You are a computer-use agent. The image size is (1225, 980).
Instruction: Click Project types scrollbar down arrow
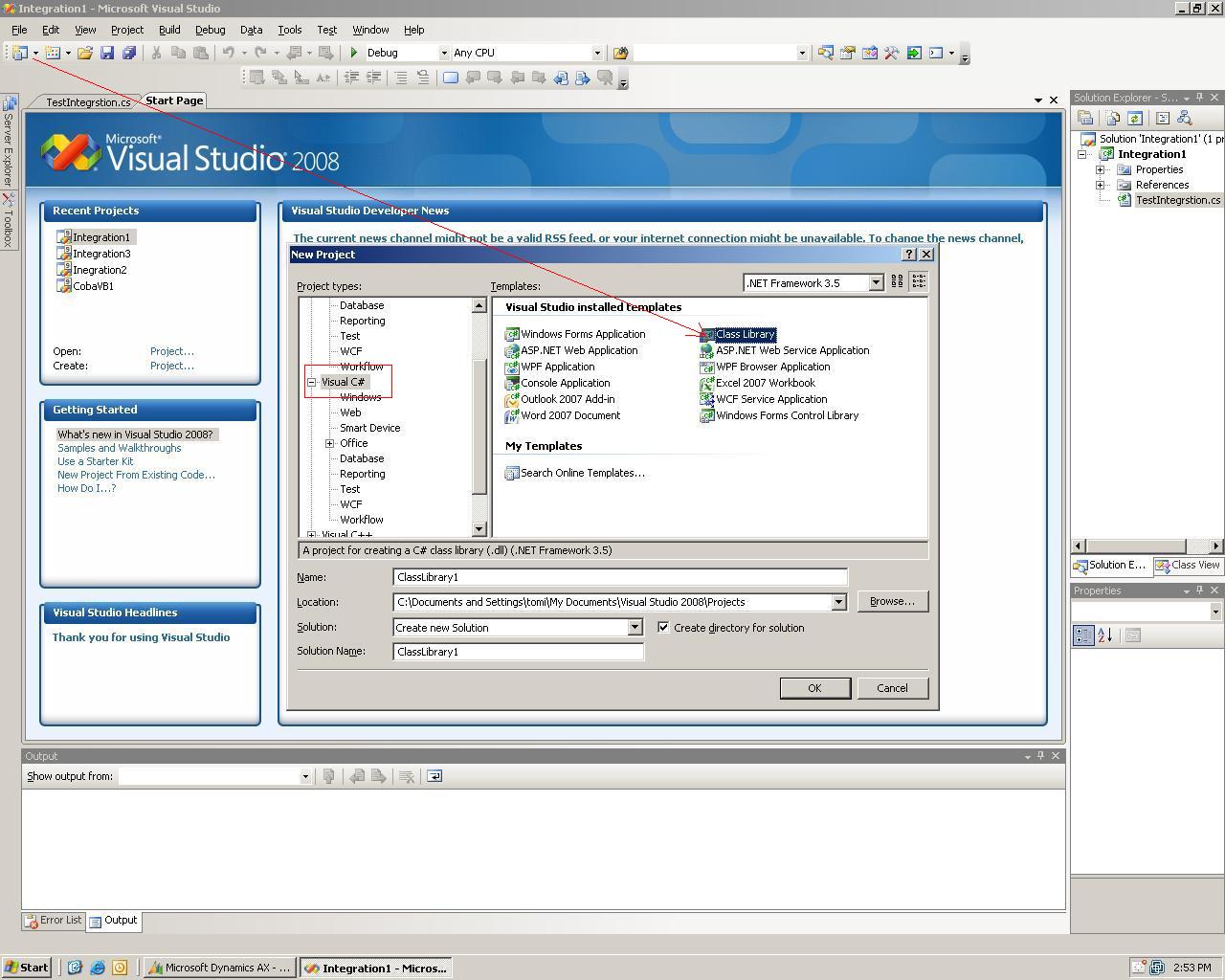479,529
